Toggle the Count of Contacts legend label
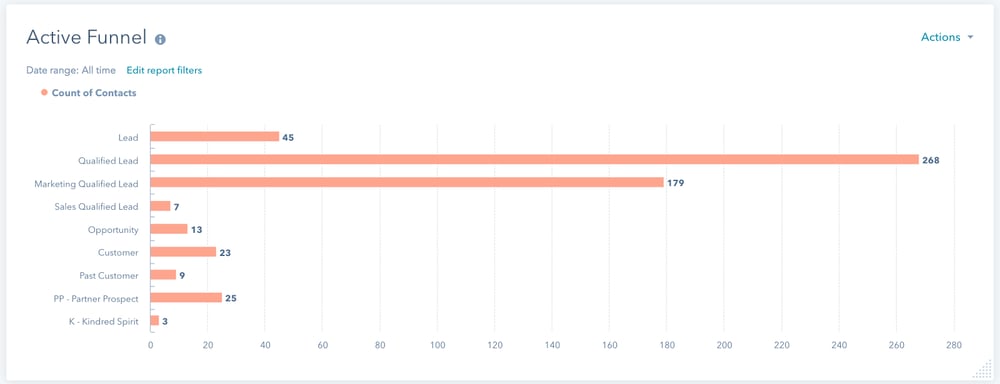The image size is (1000, 384). point(94,93)
